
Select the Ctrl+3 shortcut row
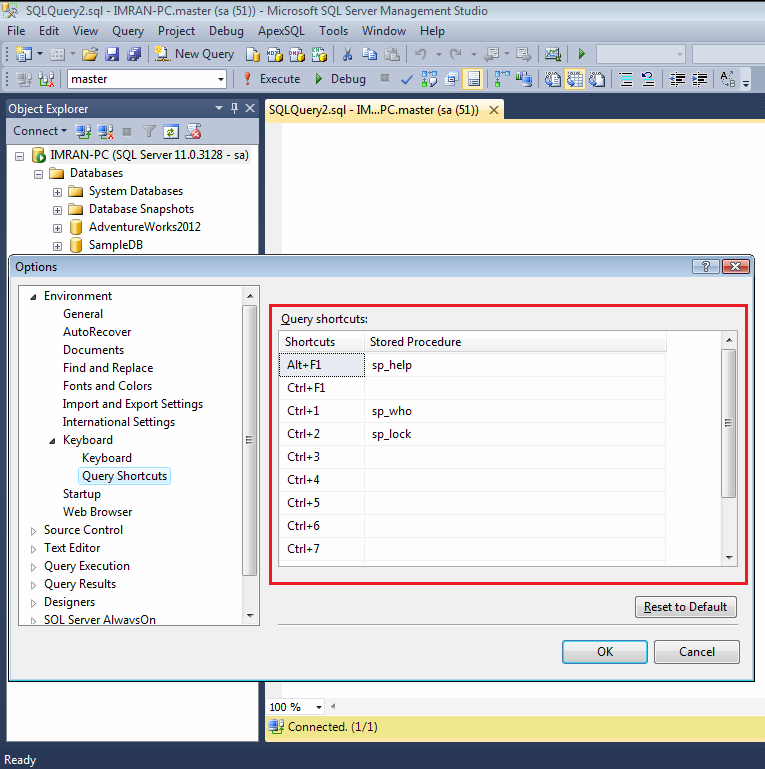[472, 457]
